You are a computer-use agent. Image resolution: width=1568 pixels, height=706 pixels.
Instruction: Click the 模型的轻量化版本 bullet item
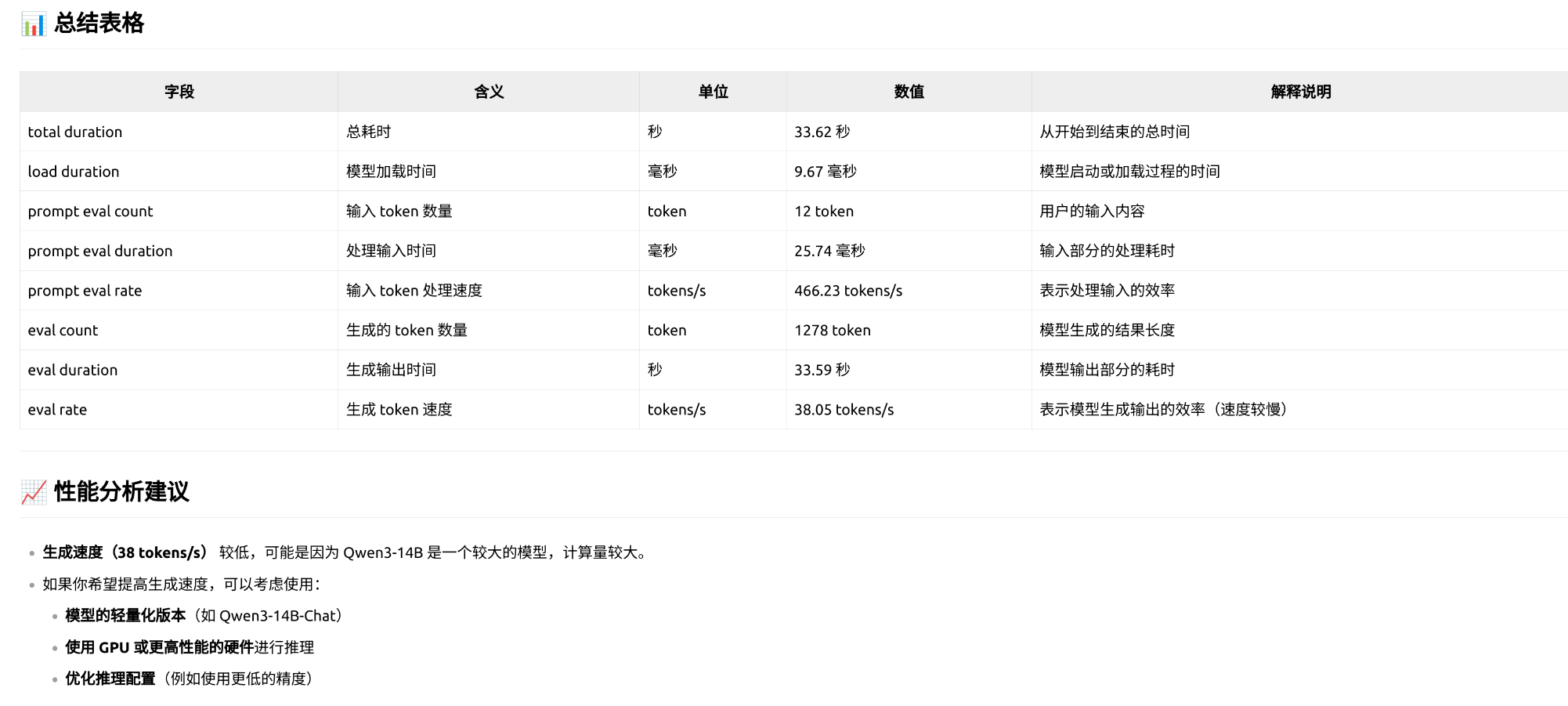click(125, 616)
